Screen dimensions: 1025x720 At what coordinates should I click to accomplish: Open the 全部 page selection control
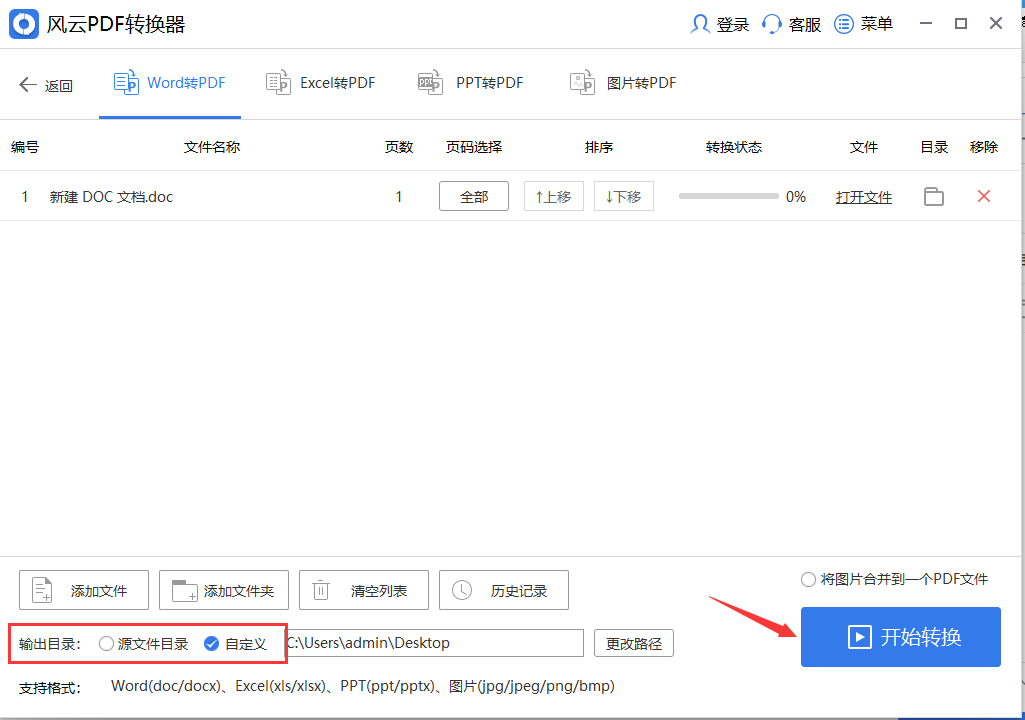click(x=473, y=196)
